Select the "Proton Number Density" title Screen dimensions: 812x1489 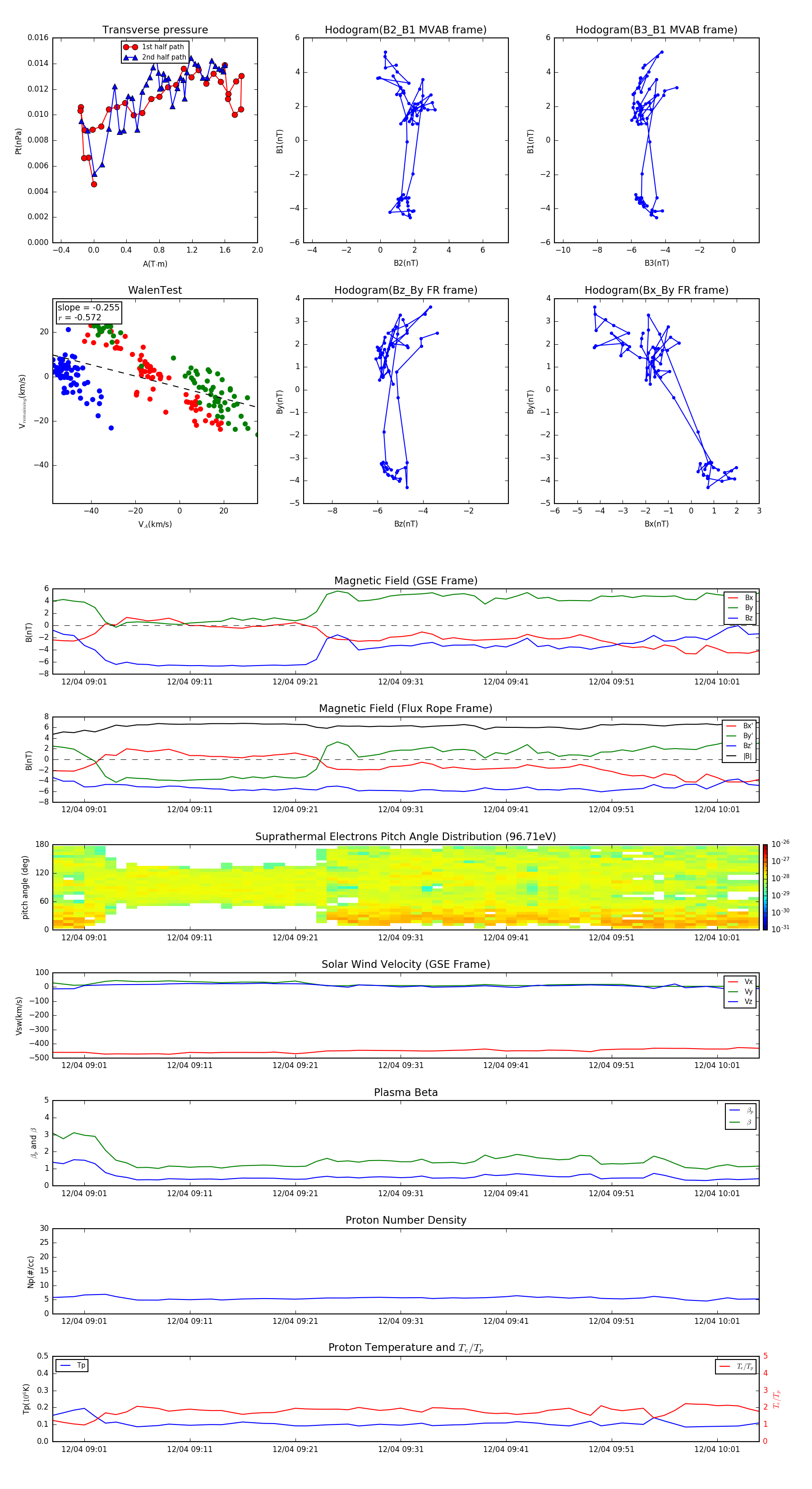(x=406, y=1220)
